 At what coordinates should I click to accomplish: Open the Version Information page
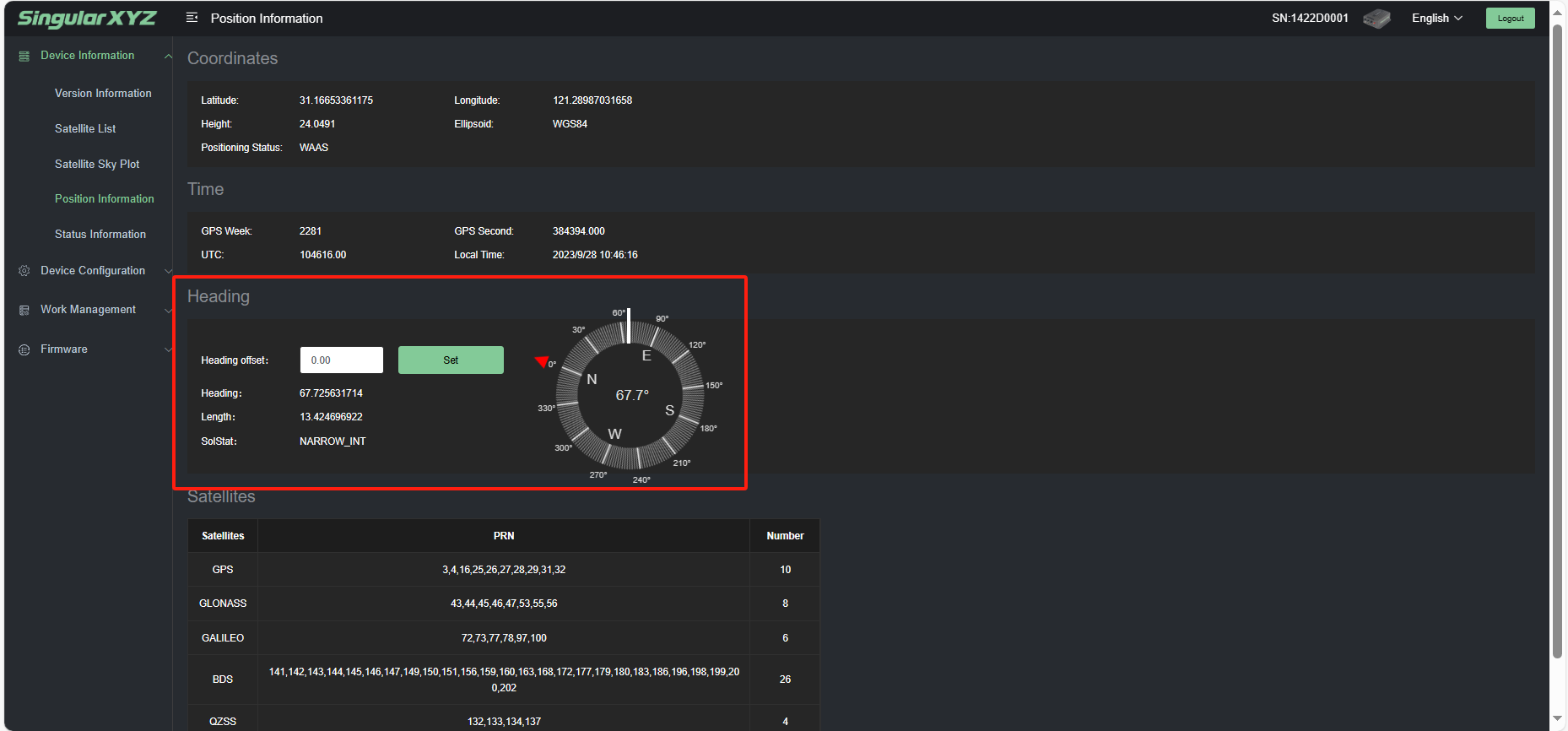coord(103,94)
